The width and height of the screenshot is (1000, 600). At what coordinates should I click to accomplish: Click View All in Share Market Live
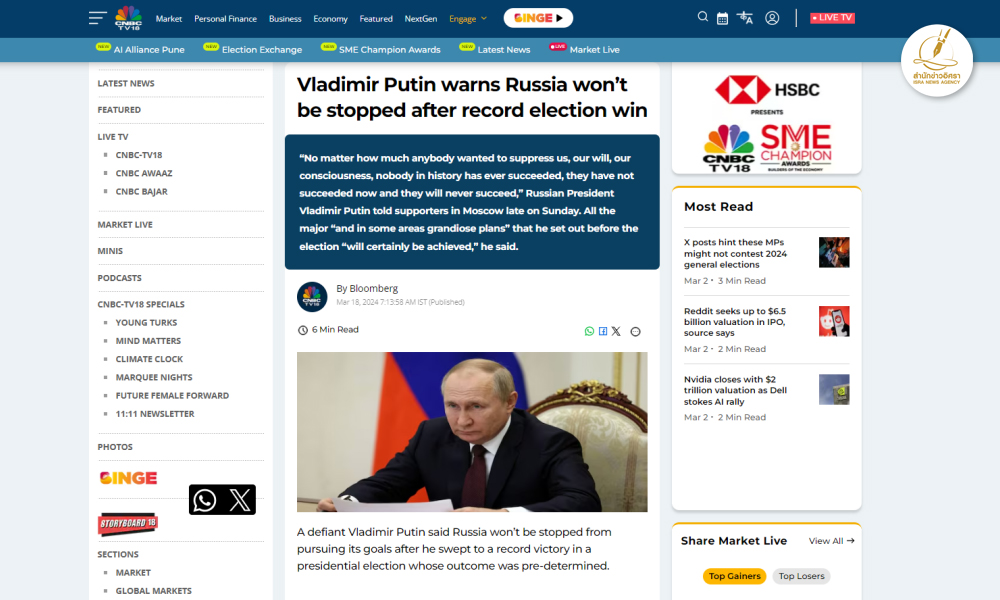831,541
